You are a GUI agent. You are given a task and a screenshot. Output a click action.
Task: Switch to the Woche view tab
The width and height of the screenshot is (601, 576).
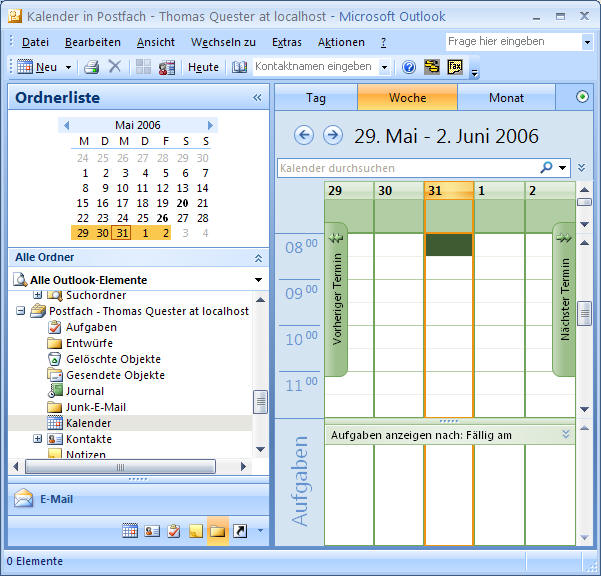[407, 98]
